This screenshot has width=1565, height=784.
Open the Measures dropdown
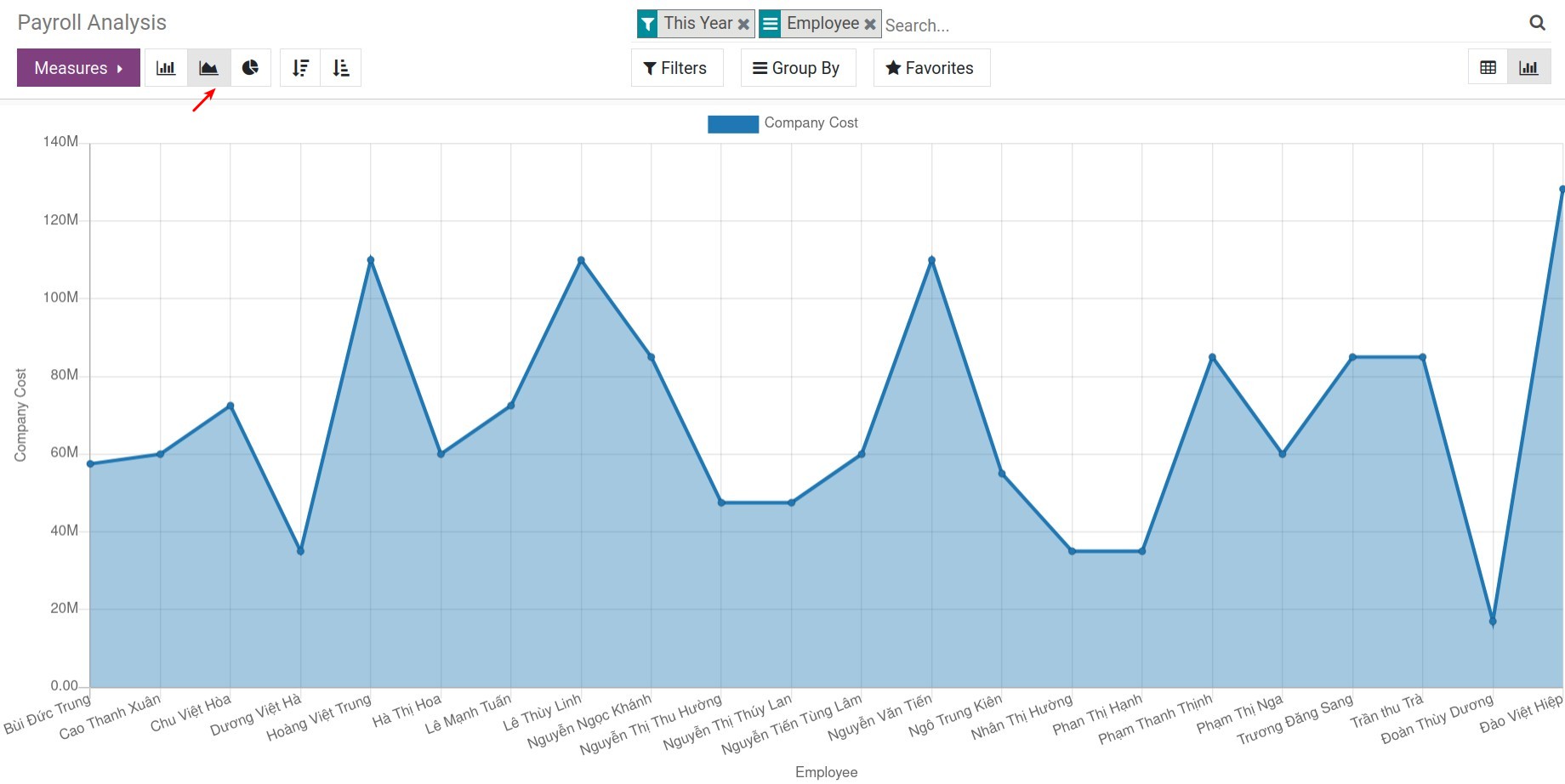tap(77, 67)
